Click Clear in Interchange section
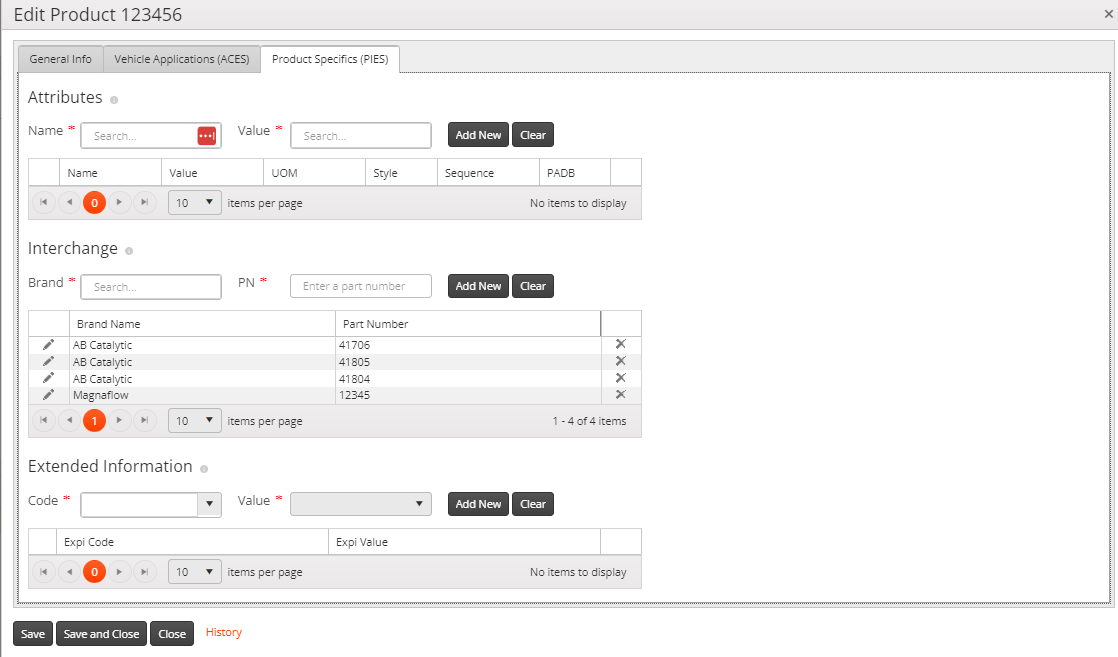1118x657 pixels. [x=533, y=286]
